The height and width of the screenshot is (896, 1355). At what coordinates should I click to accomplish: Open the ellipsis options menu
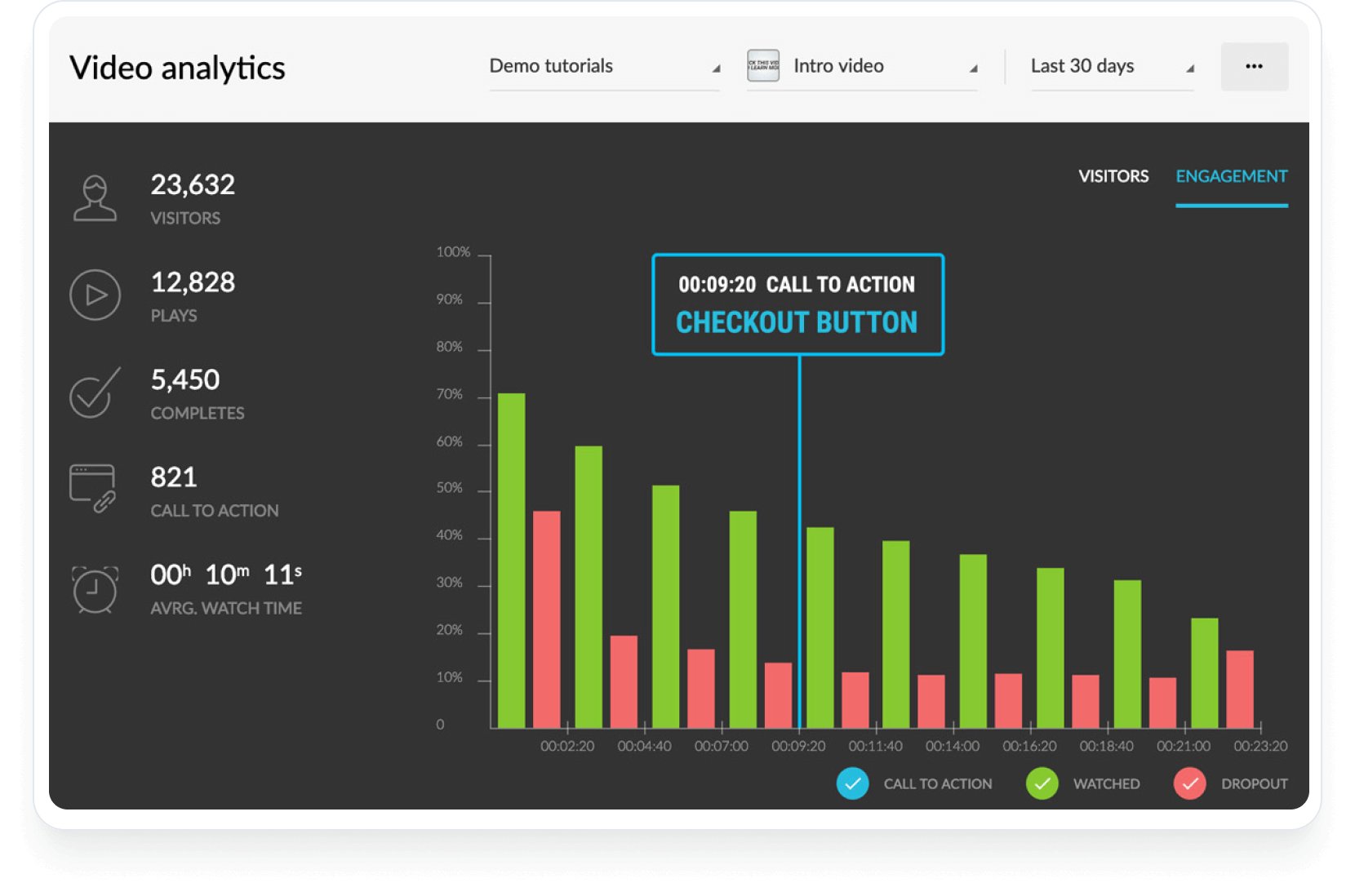click(1254, 66)
